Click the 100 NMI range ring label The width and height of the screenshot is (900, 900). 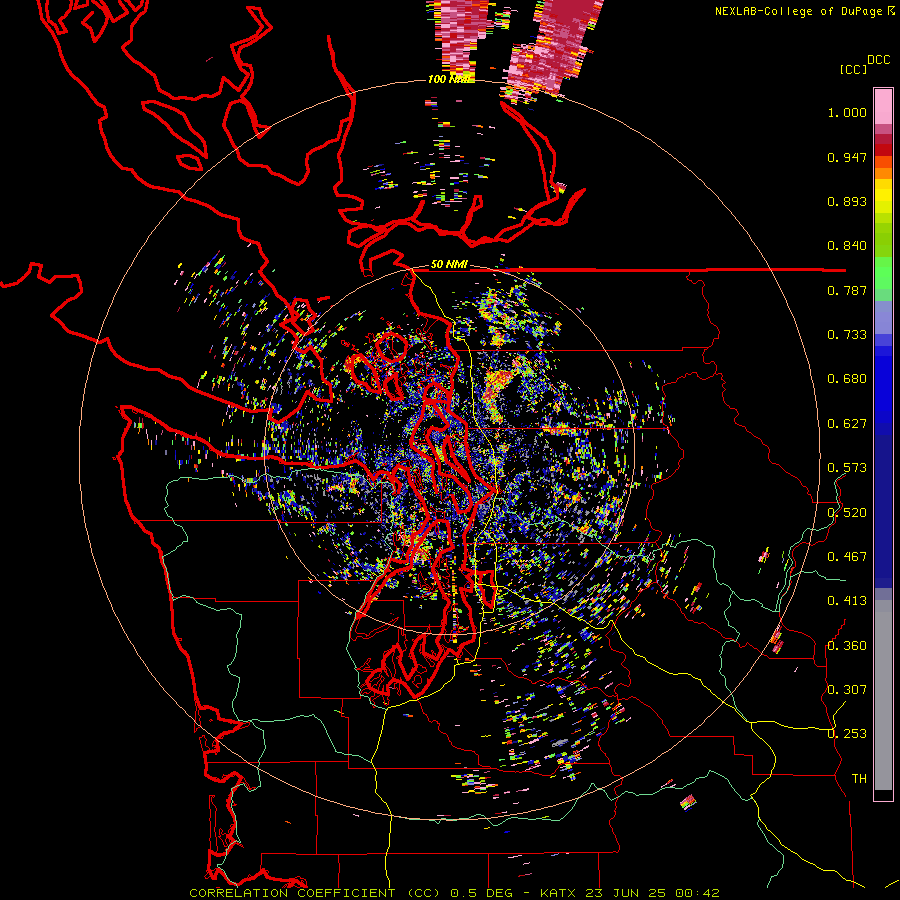451,79
